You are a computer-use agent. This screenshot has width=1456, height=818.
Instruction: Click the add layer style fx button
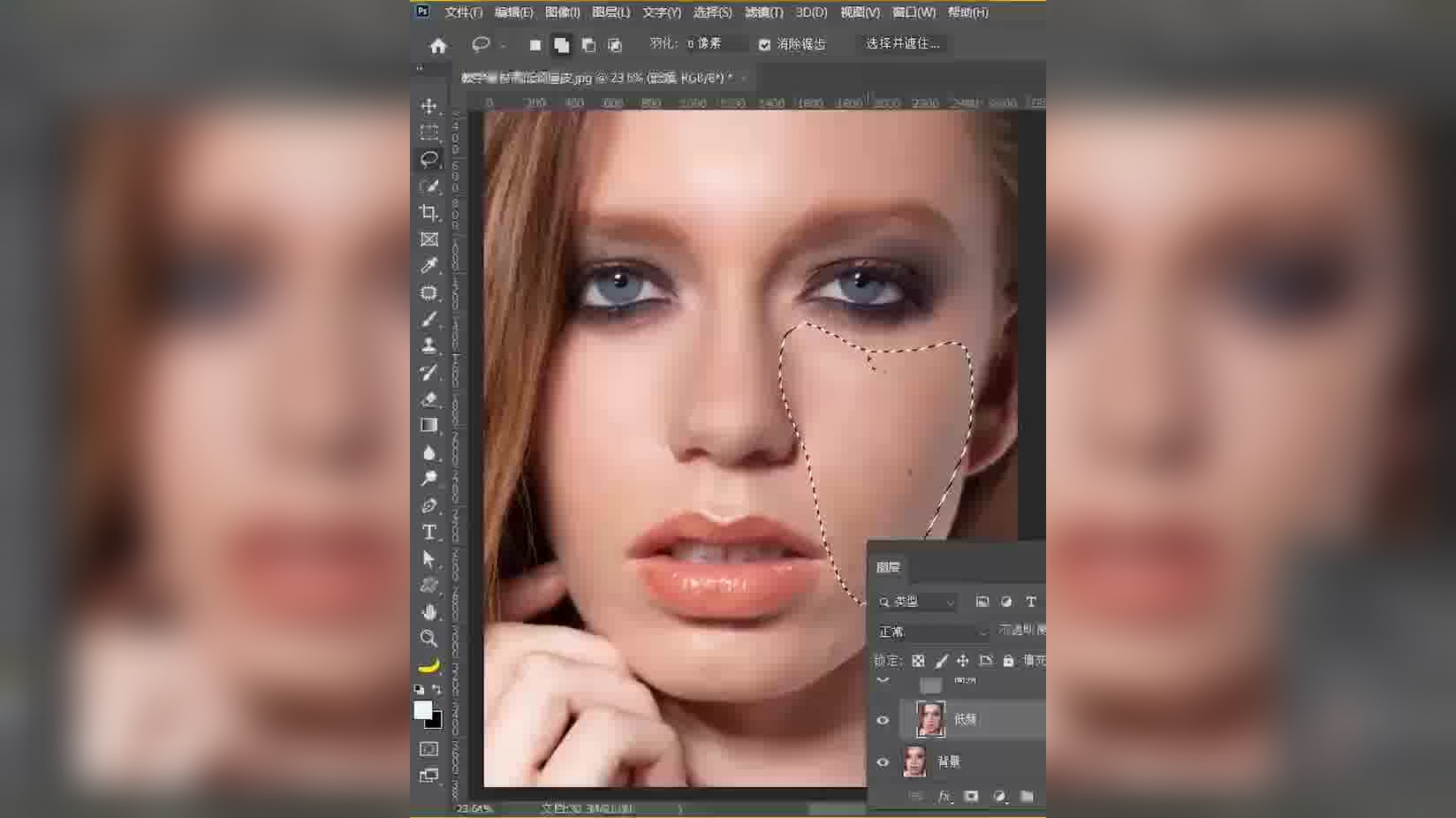click(x=944, y=797)
